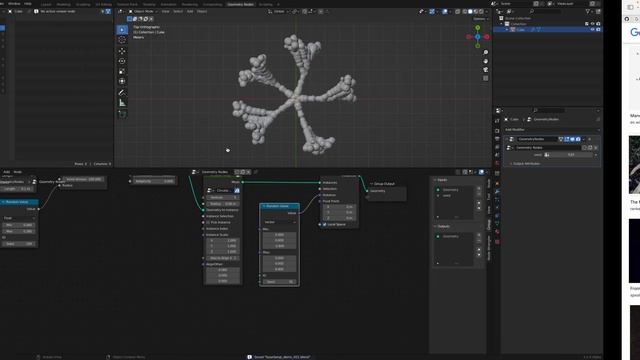Unlink the Geometry Nodes node group X

pyautogui.click(x=596, y=148)
